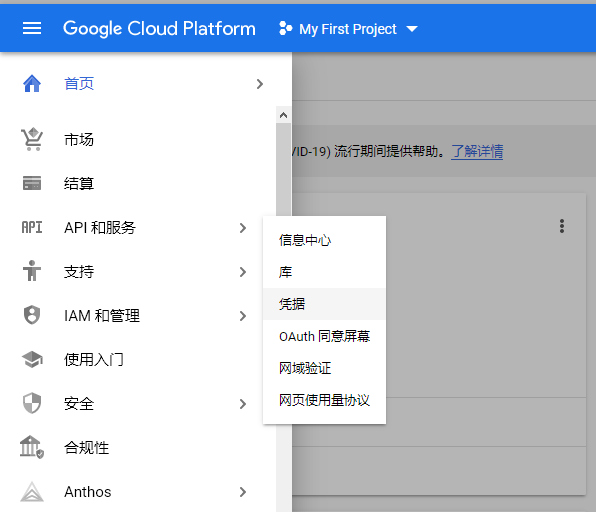596x512 pixels.
Task: Expand the 首页 chevron arrow
Action: point(260,84)
